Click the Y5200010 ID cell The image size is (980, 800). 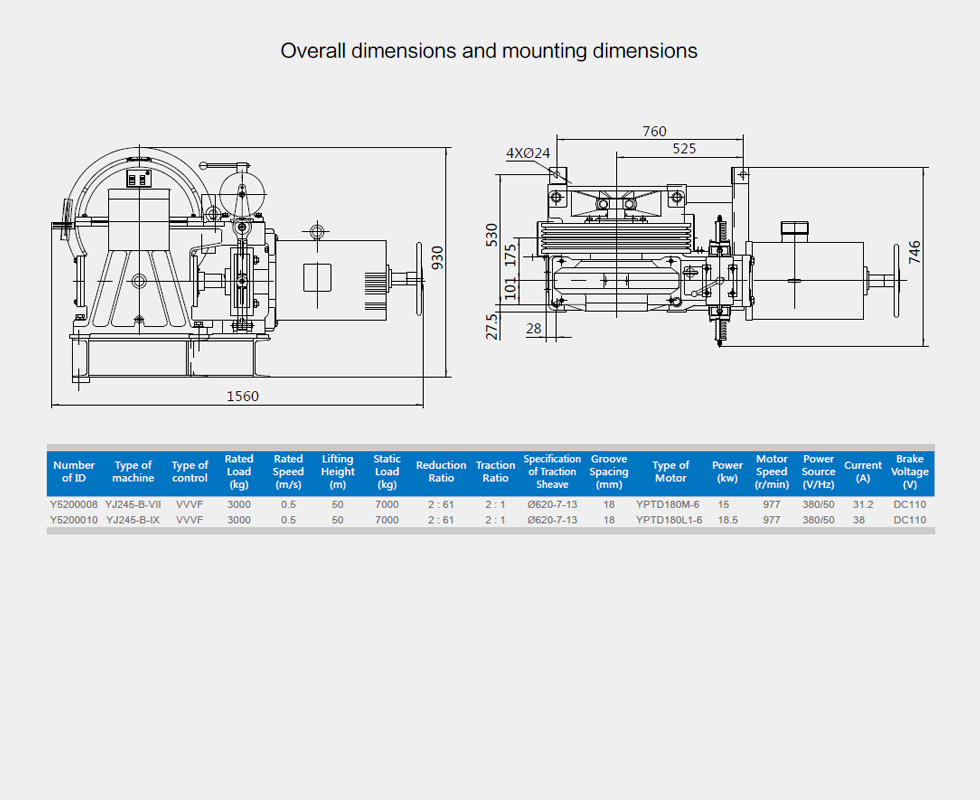pos(74,520)
